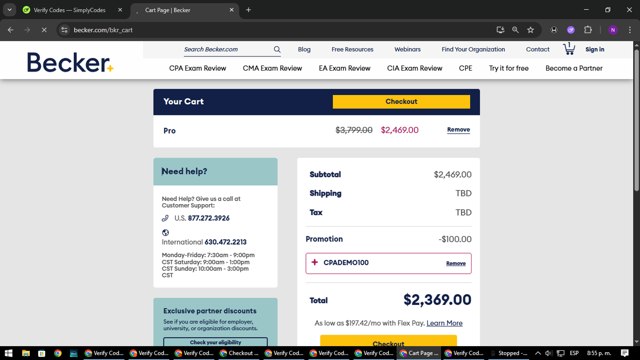
Task: Open the shopping cart icon in header
Action: pyautogui.click(x=569, y=49)
